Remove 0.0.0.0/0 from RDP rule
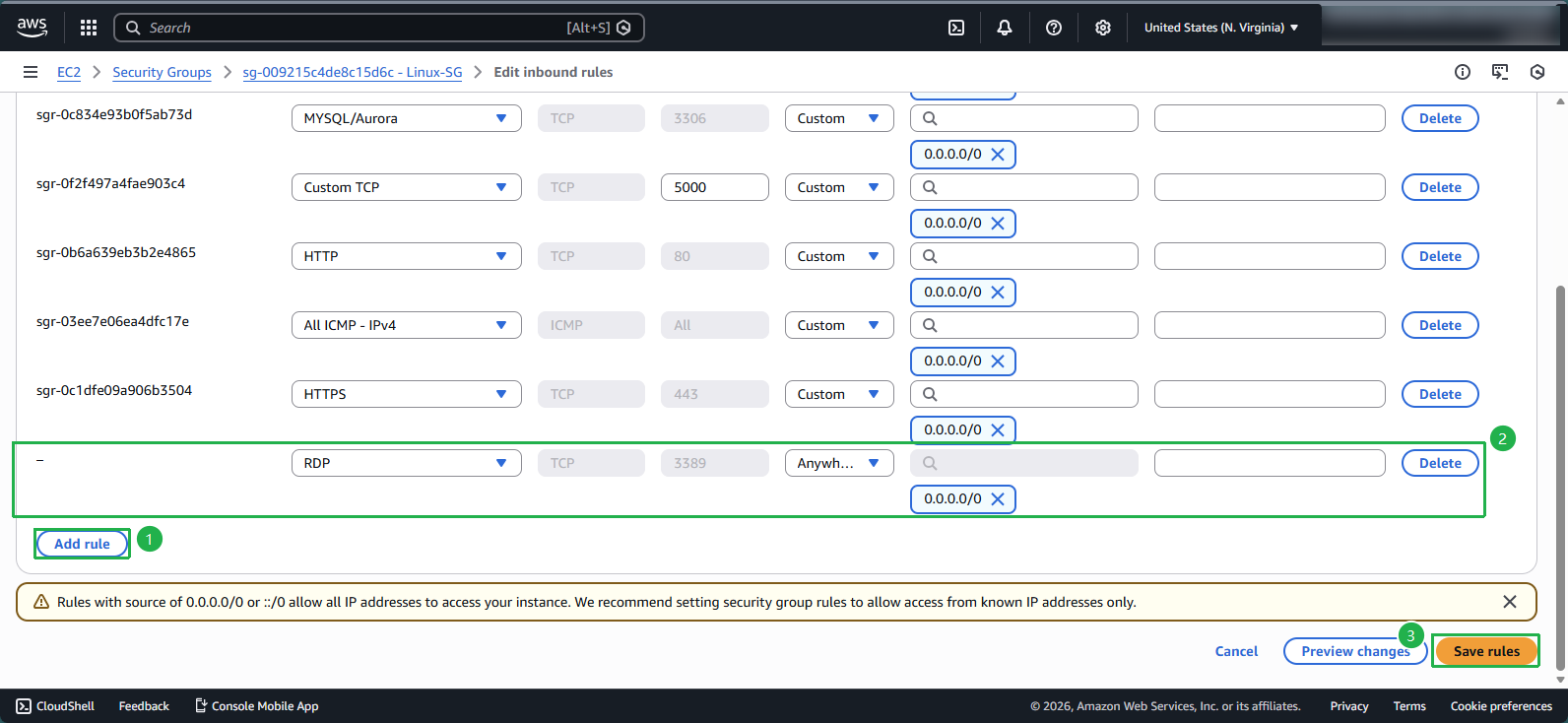Image resolution: width=1568 pixels, height=723 pixels. pyautogui.click(x=998, y=499)
